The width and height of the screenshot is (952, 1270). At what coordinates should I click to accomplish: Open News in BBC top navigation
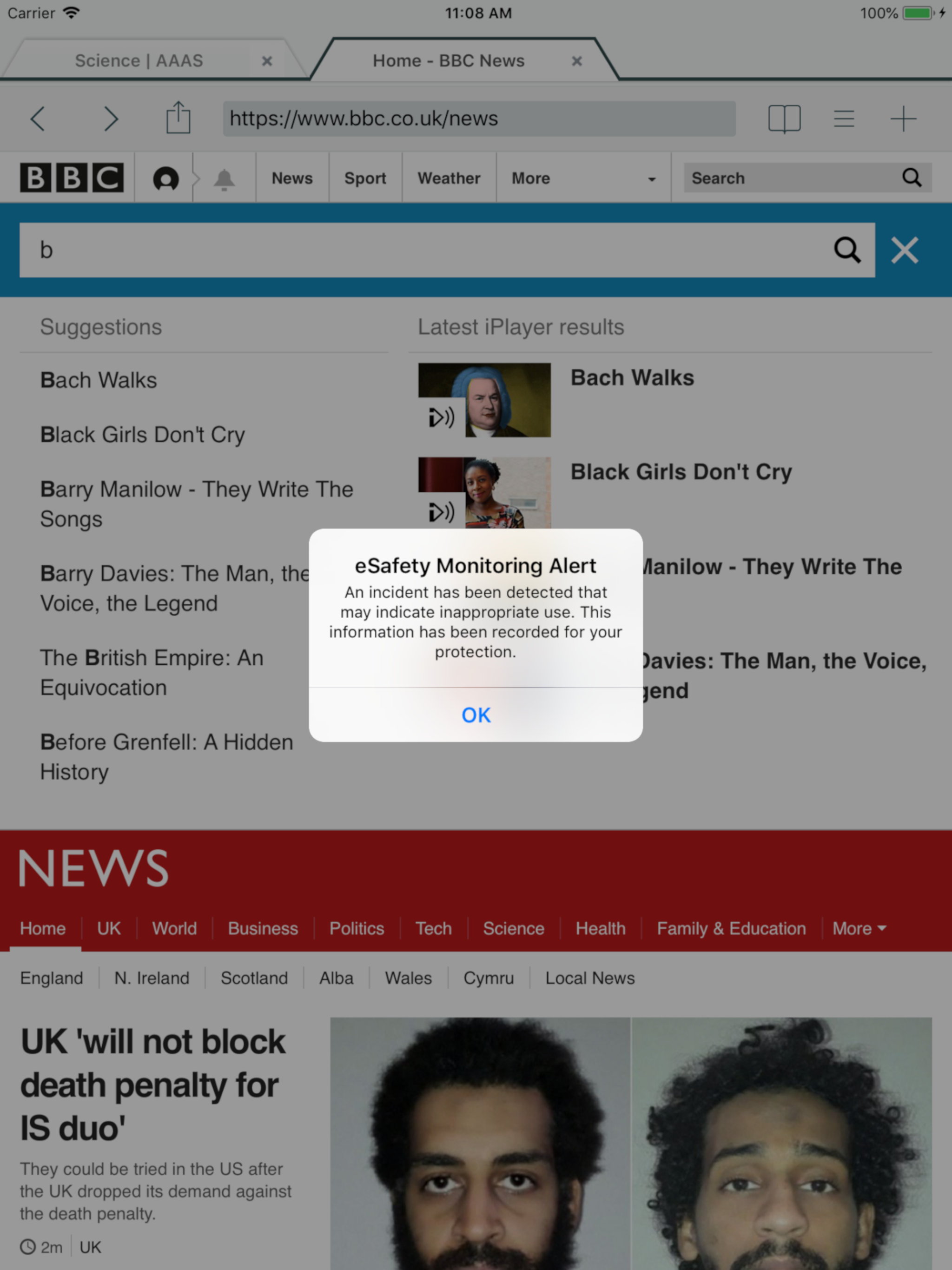pyautogui.click(x=292, y=179)
